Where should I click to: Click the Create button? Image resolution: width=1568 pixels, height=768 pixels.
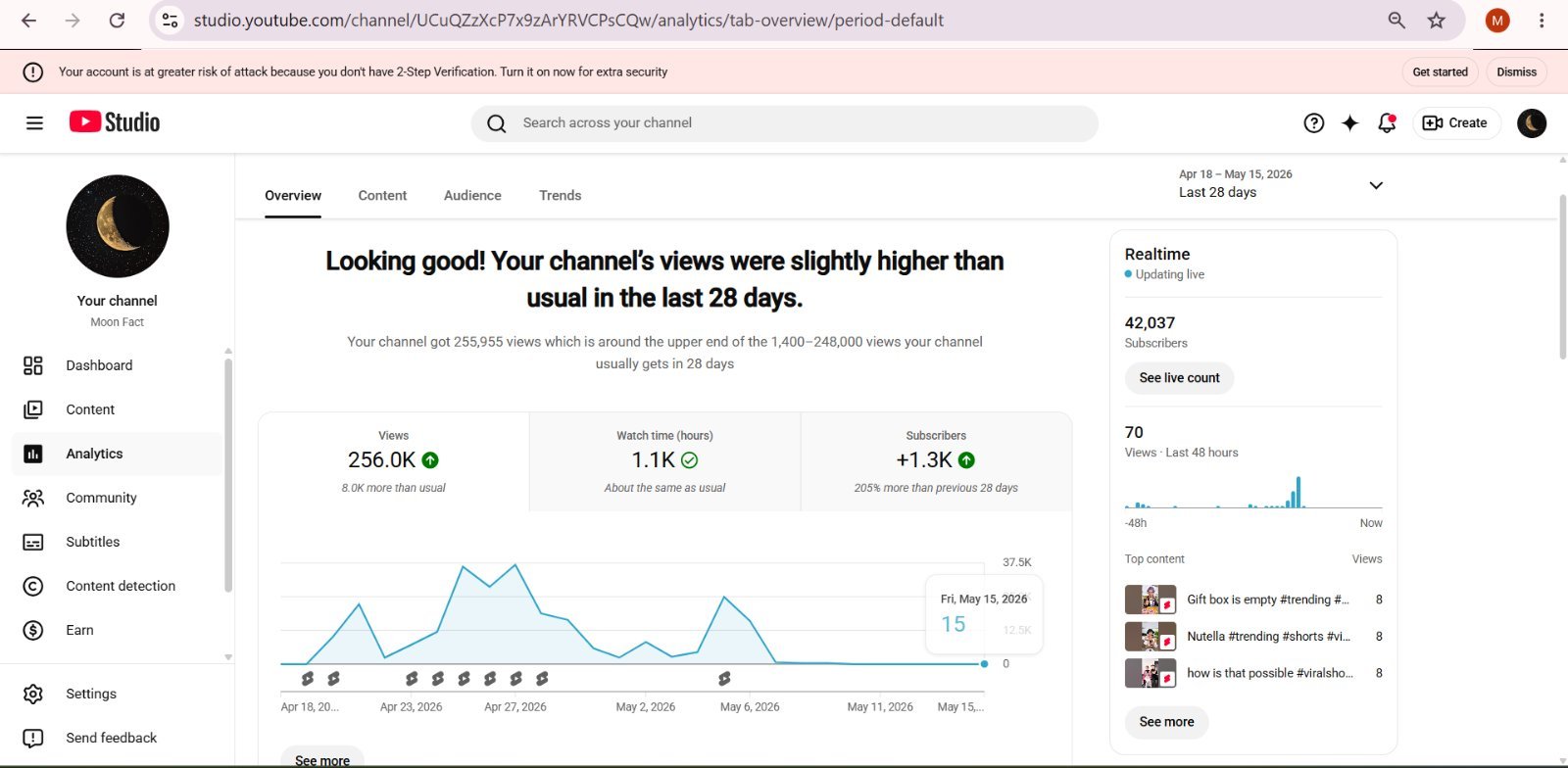[1455, 122]
